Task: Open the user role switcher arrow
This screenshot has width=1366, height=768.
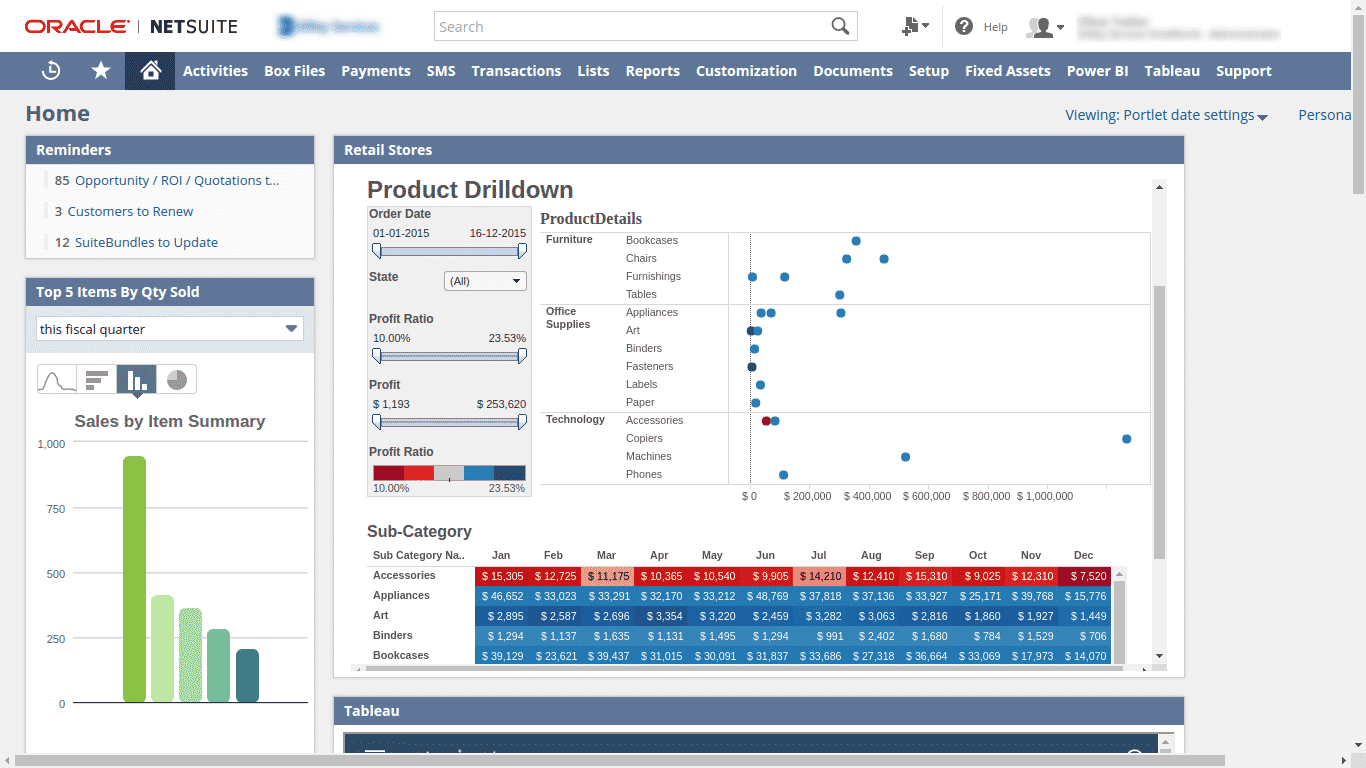Action: click(x=1061, y=27)
